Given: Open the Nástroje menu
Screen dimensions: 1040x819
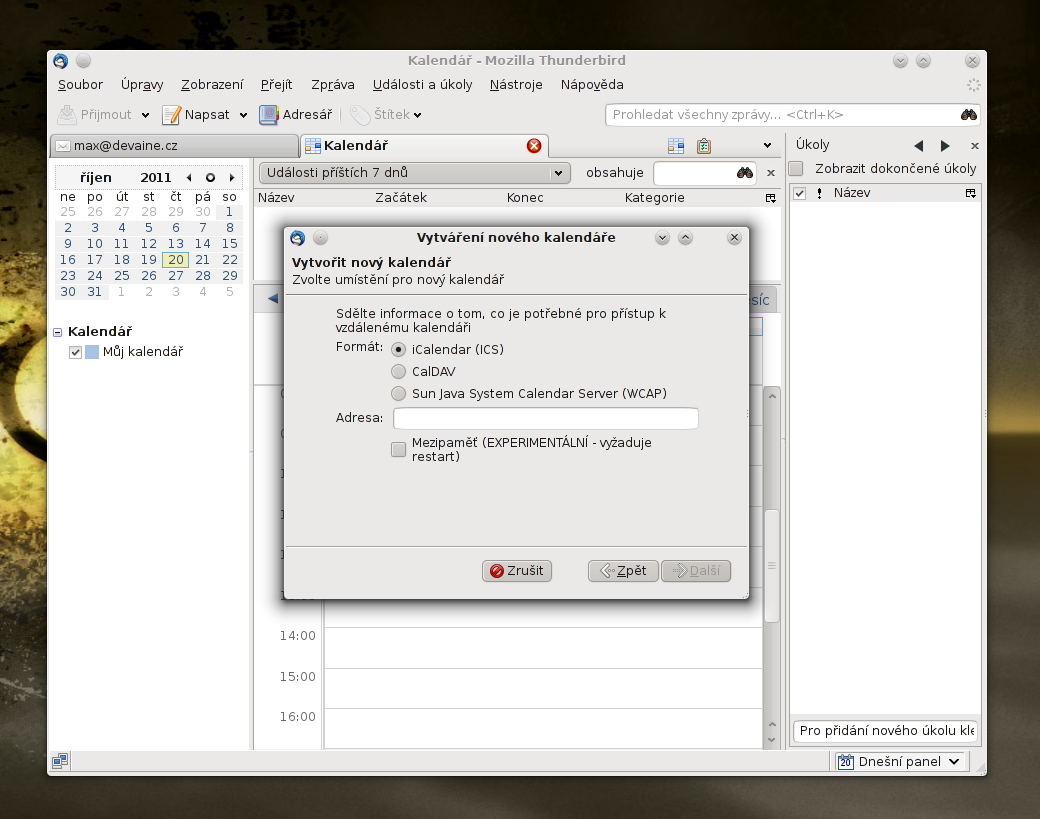Looking at the screenshot, I should [x=516, y=85].
